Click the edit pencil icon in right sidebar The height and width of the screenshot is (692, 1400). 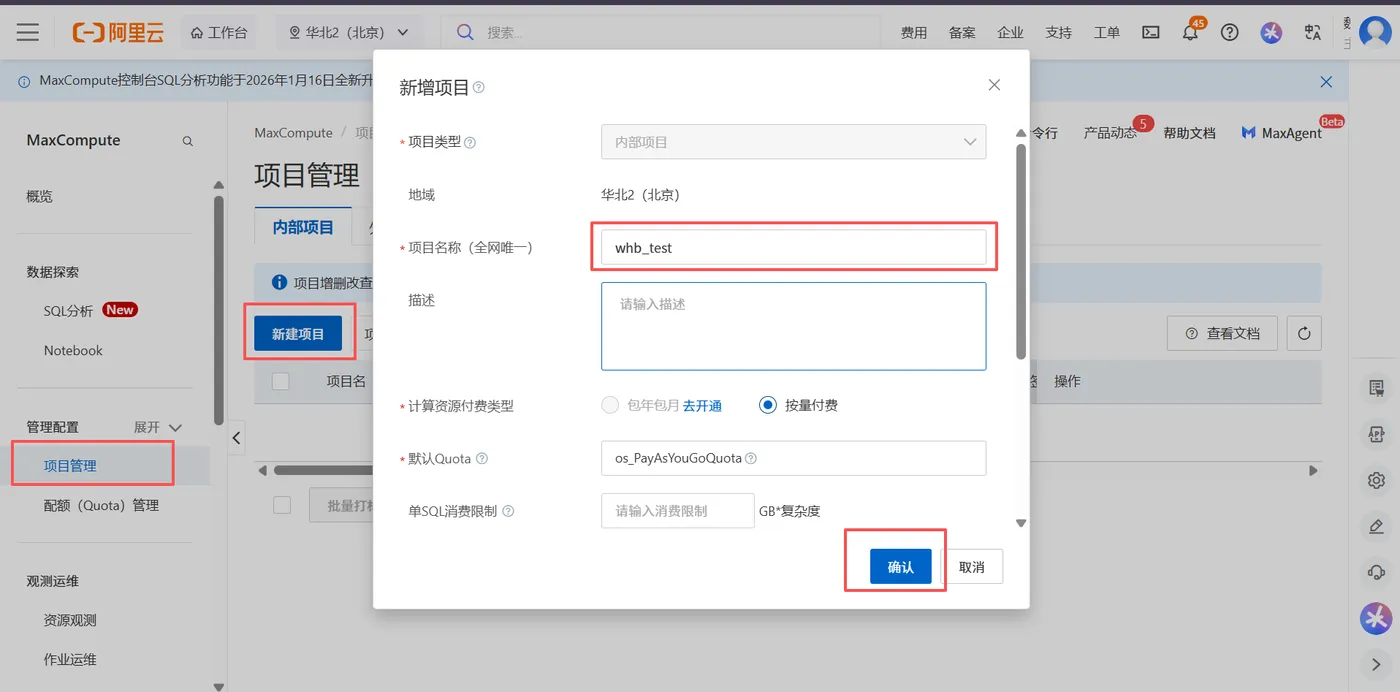(1377, 526)
